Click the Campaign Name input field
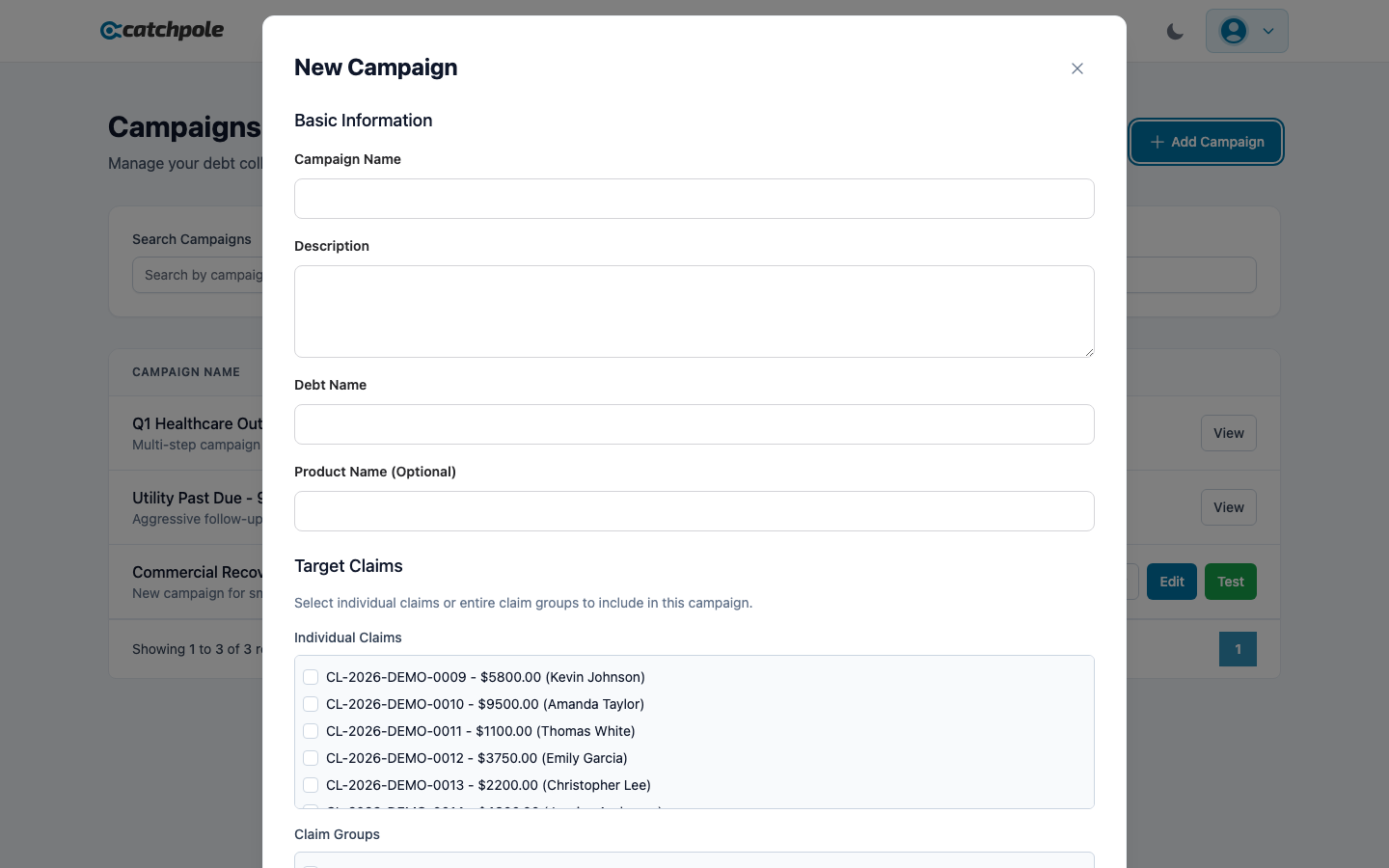This screenshot has width=1389, height=868. (x=694, y=199)
